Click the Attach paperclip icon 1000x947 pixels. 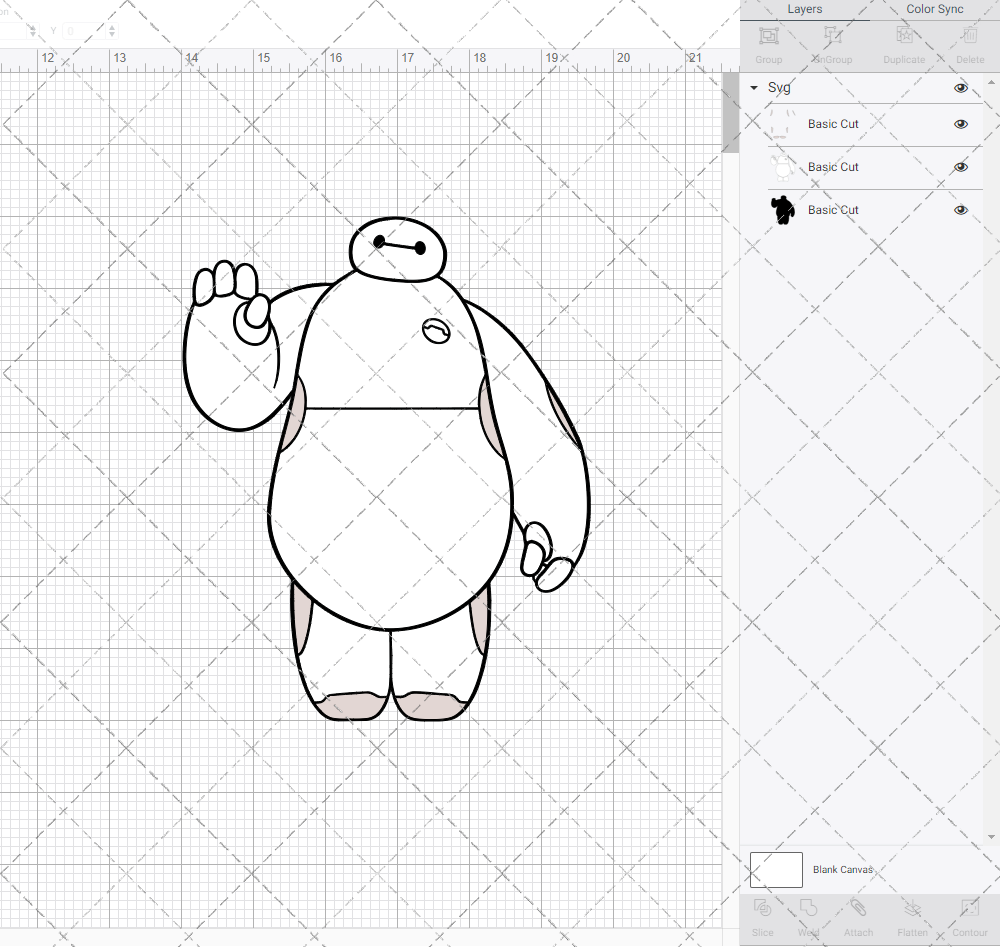click(x=858, y=907)
